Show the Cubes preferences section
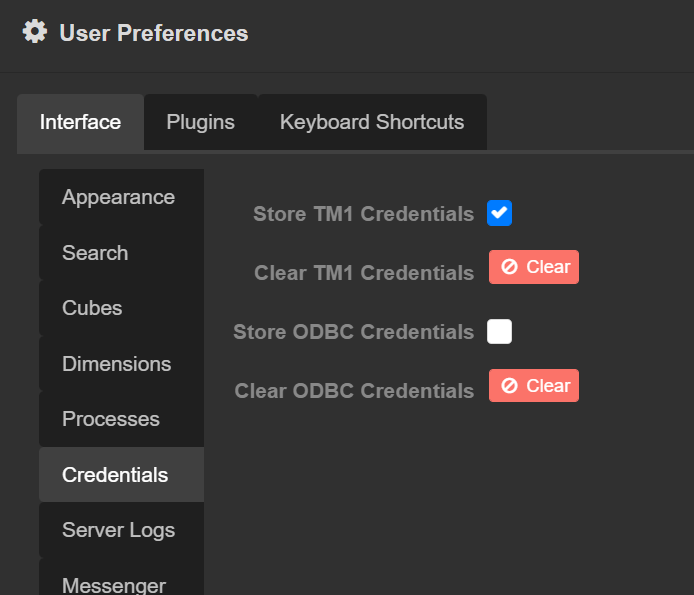Viewport: 694px width, 595px height. coord(92,308)
